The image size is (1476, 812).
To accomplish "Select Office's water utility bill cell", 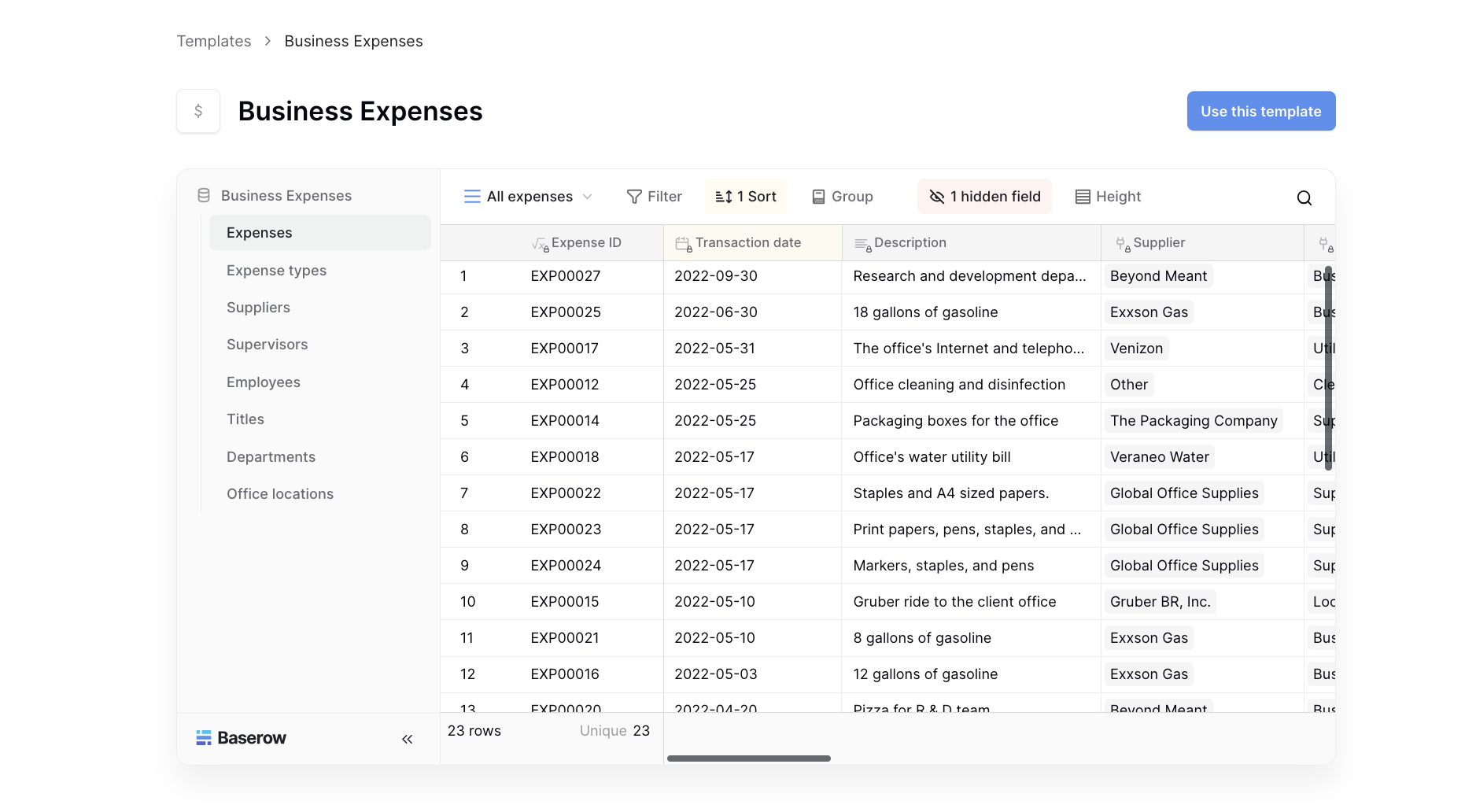I will coord(972,457).
